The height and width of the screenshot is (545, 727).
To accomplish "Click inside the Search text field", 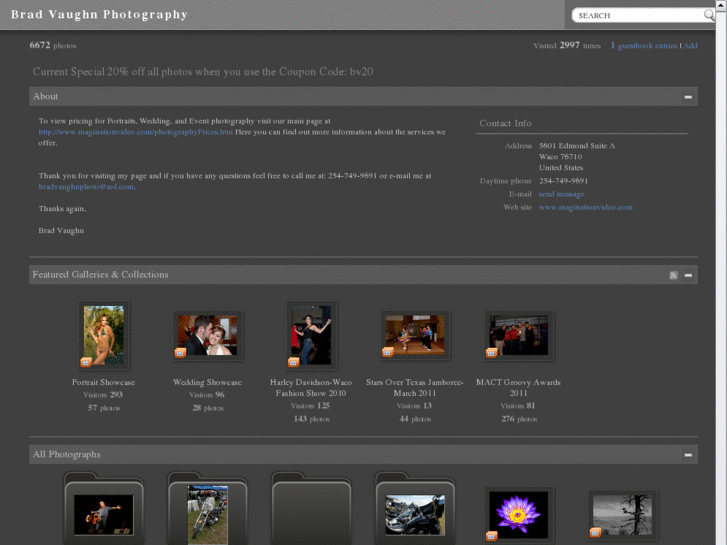I will click(630, 15).
